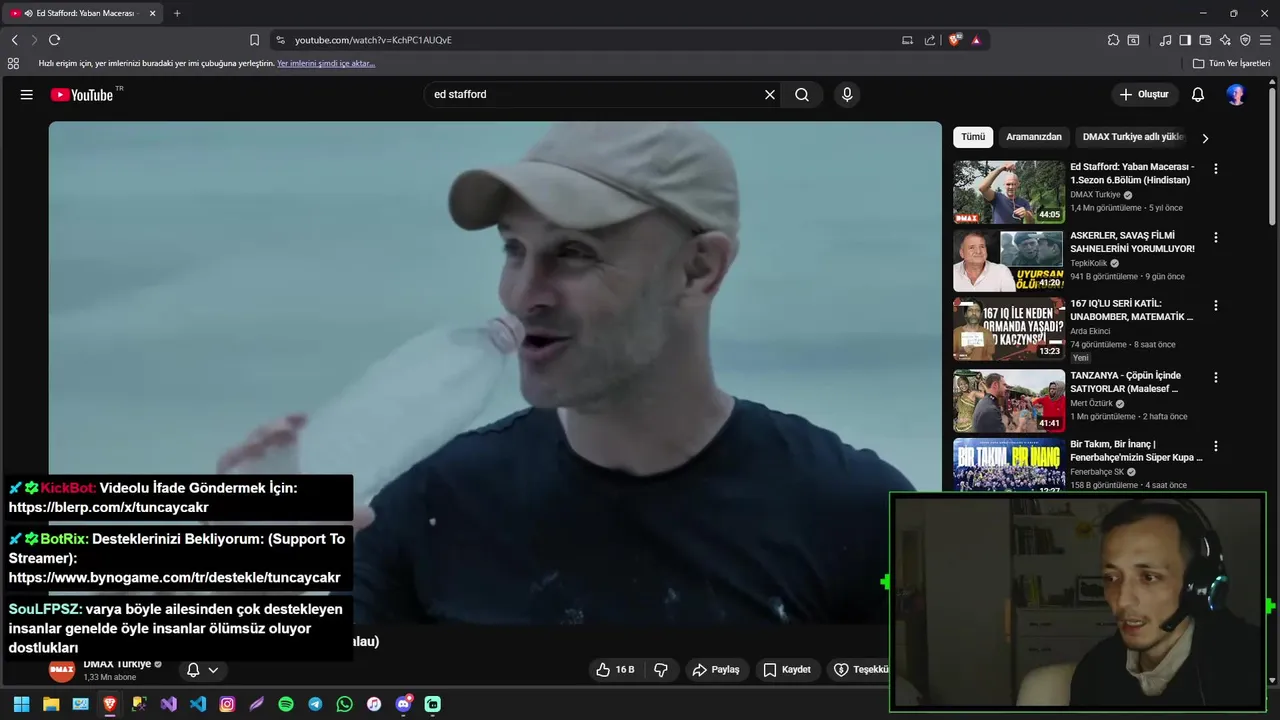Open options for the Tanzanya video
The height and width of the screenshot is (720, 1280).
click(x=1216, y=378)
